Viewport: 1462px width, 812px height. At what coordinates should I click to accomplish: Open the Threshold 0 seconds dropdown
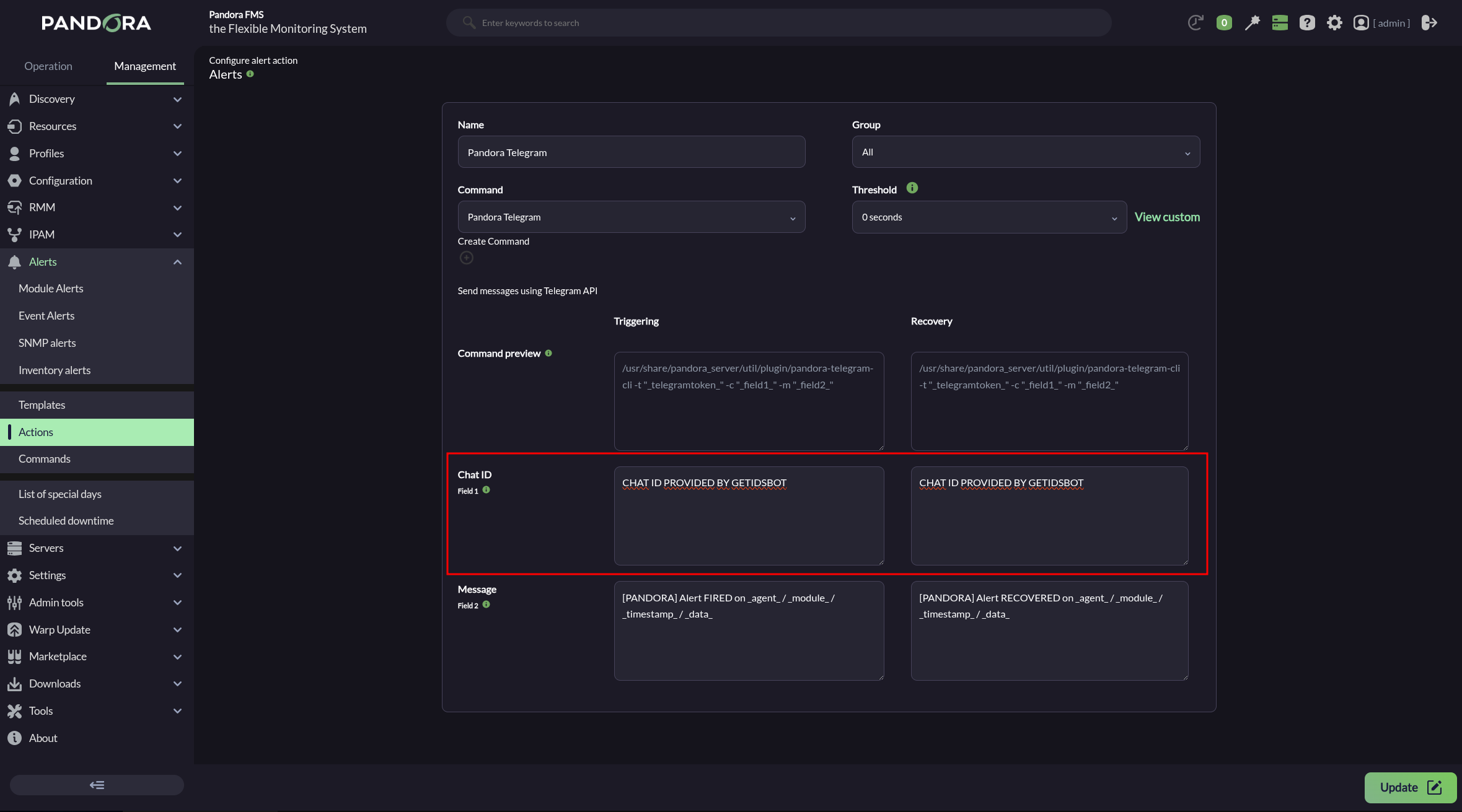point(989,217)
